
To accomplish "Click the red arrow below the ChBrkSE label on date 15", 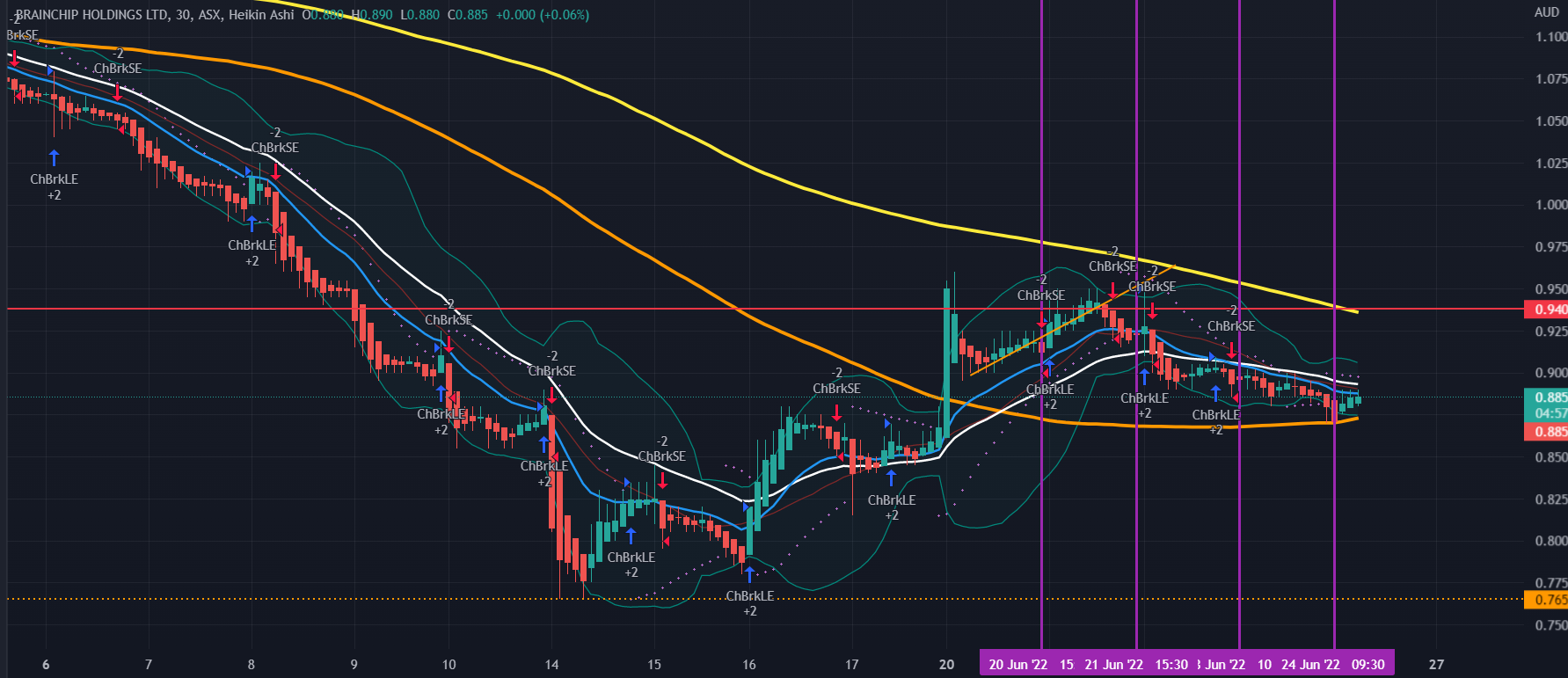I will (x=662, y=480).
